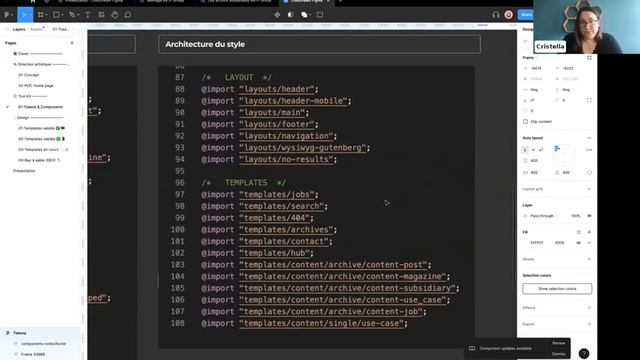
Task: Click the resize to fit icon
Action: (589, 58)
